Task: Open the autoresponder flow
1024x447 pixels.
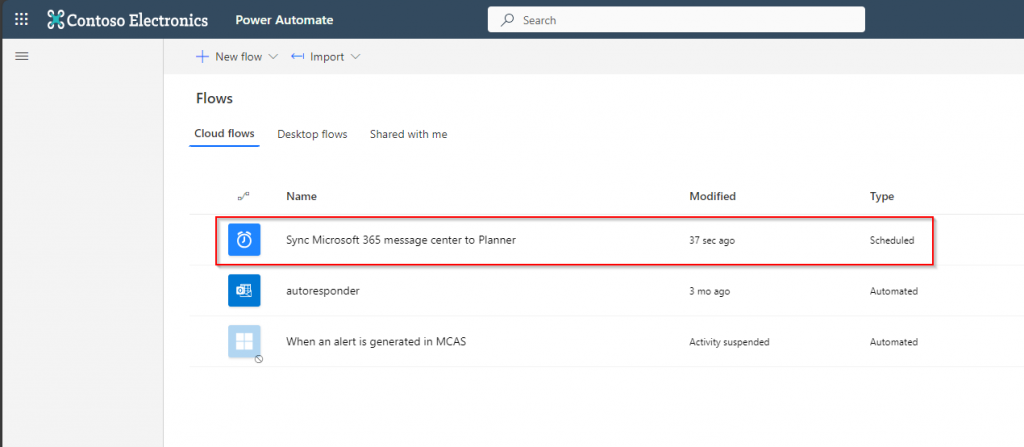Action: click(323, 291)
